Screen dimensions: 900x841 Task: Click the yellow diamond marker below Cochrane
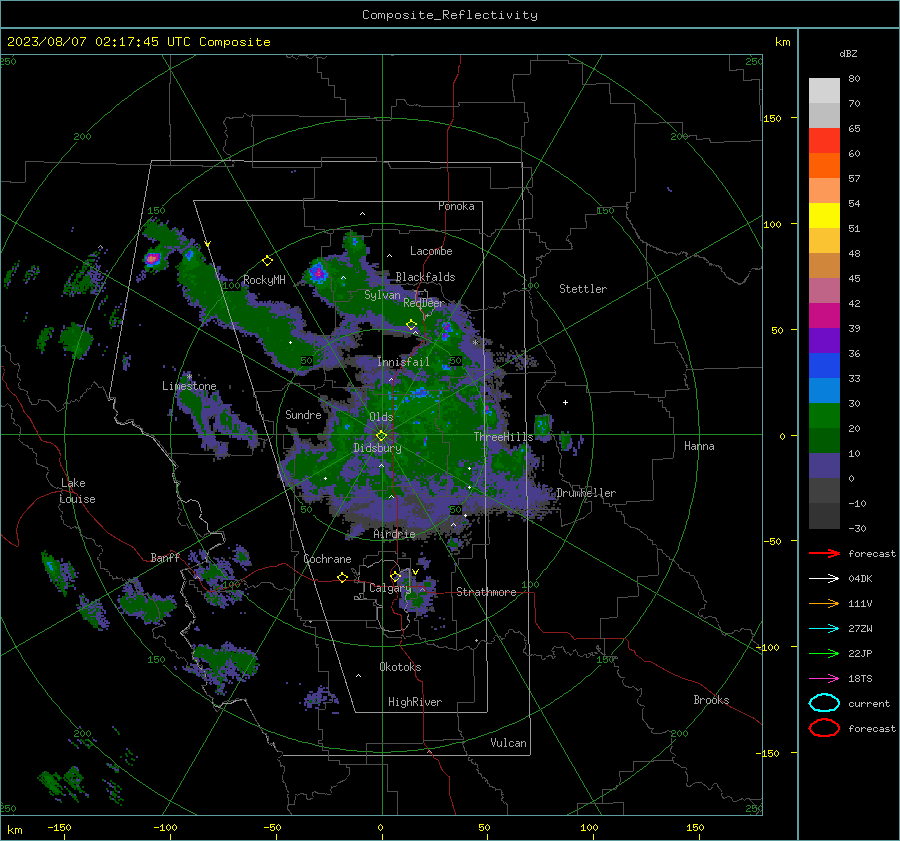click(342, 578)
